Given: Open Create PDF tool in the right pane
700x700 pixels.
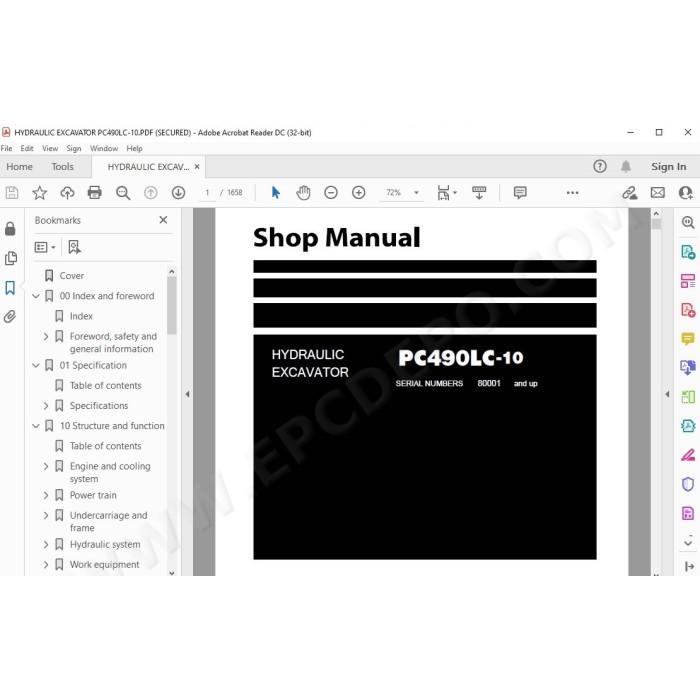Looking at the screenshot, I should (x=688, y=310).
